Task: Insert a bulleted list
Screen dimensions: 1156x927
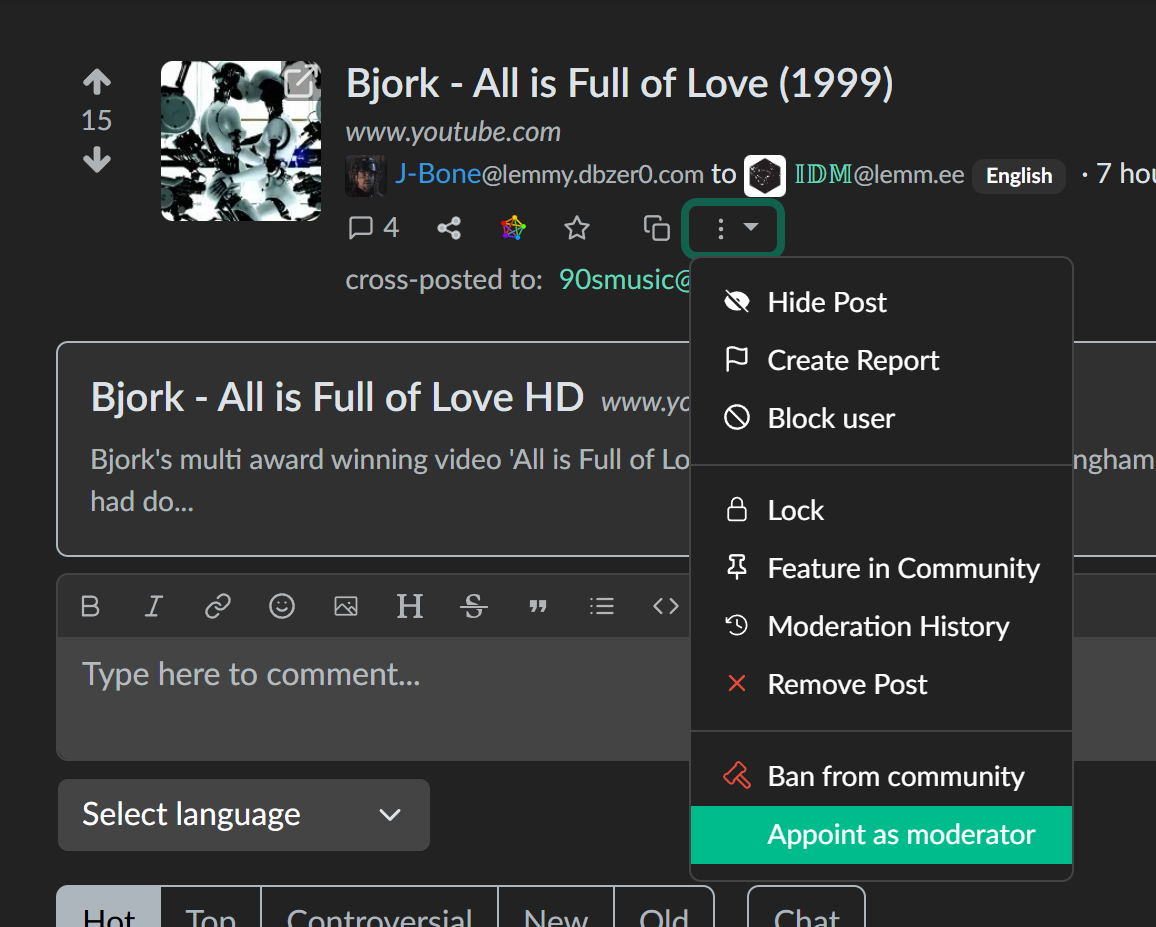Action: pyautogui.click(x=602, y=606)
